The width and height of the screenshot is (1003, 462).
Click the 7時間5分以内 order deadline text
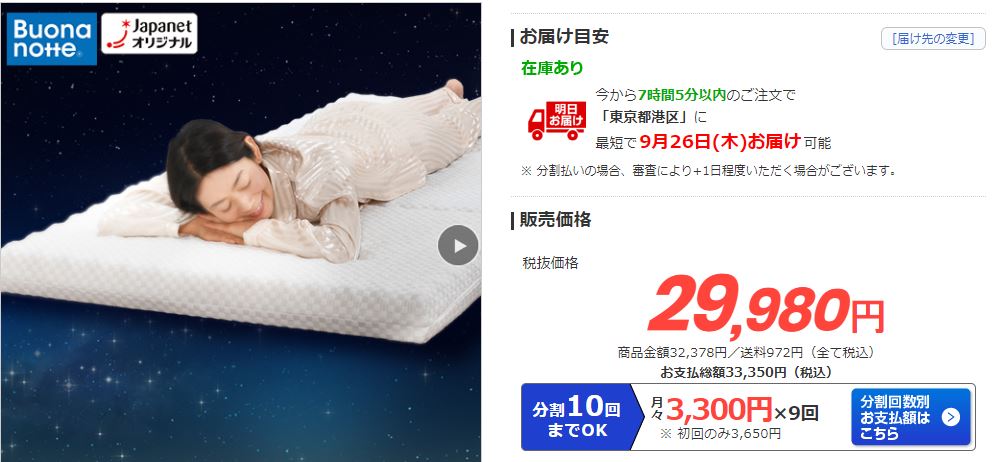(x=682, y=95)
